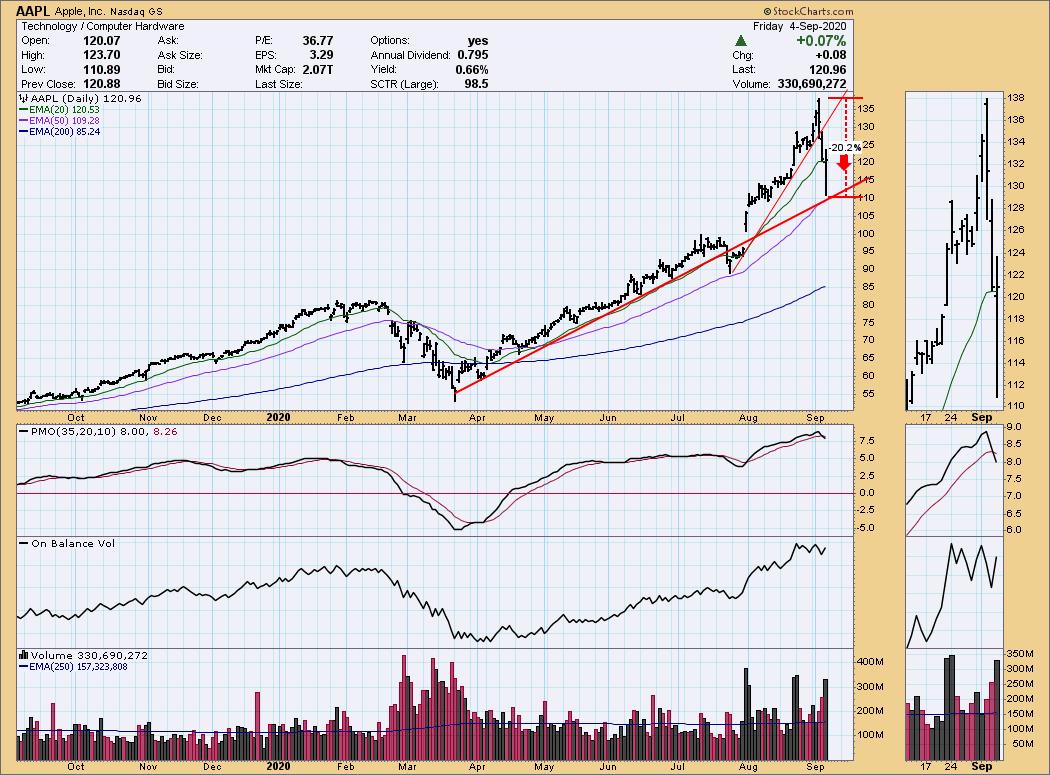Viewport: 1050px width, 775px height.
Task: Click the 'PMO(35,20,10) 8.00' indicator legend
Action: 88,431
